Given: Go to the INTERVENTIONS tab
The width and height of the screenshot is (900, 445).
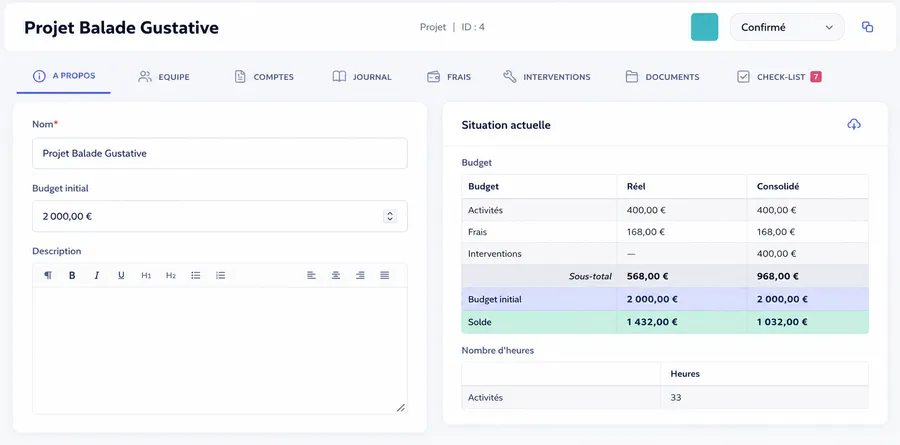Looking at the screenshot, I should [x=546, y=76].
